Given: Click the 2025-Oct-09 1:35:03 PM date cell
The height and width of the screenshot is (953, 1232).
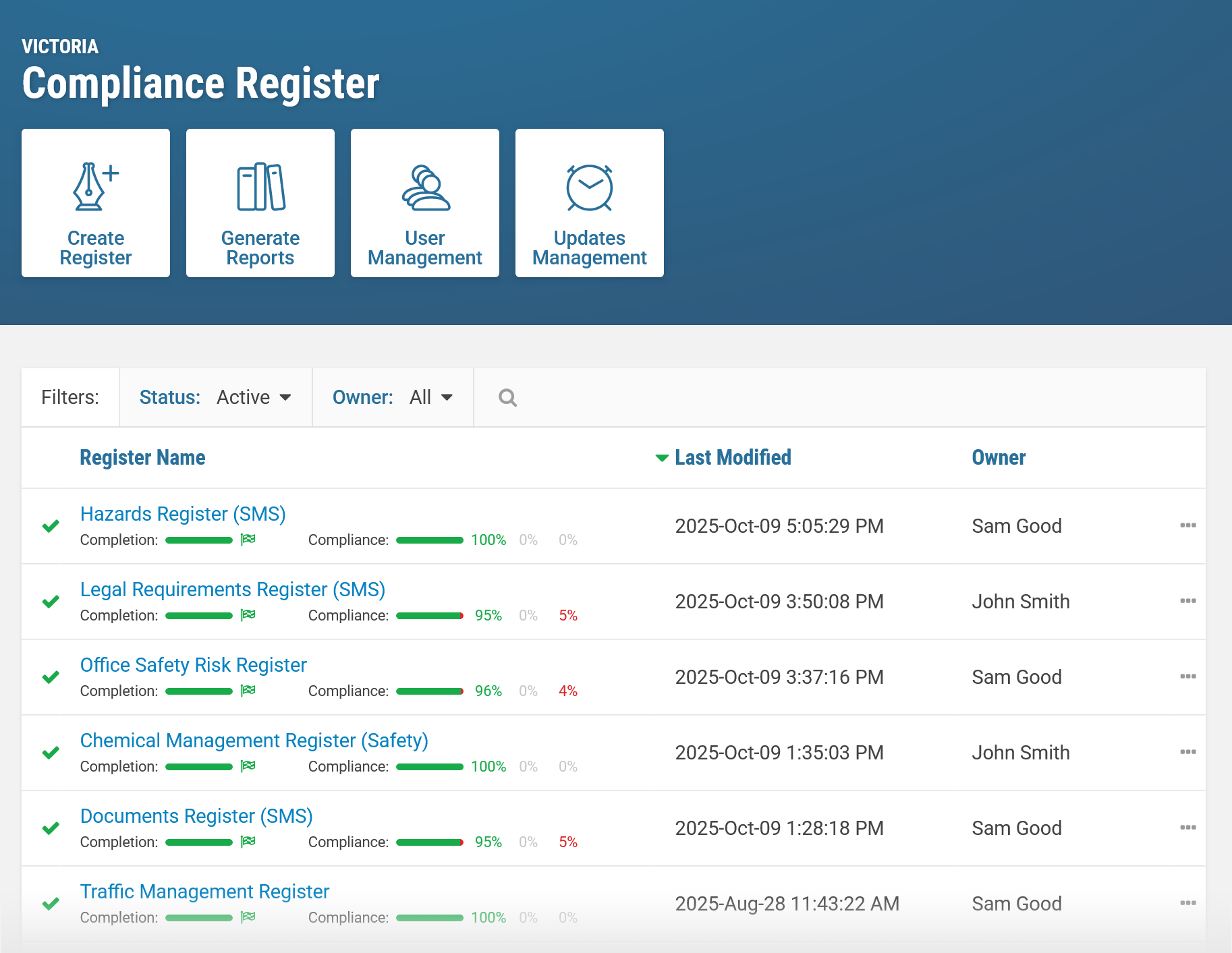Looking at the screenshot, I should (779, 753).
